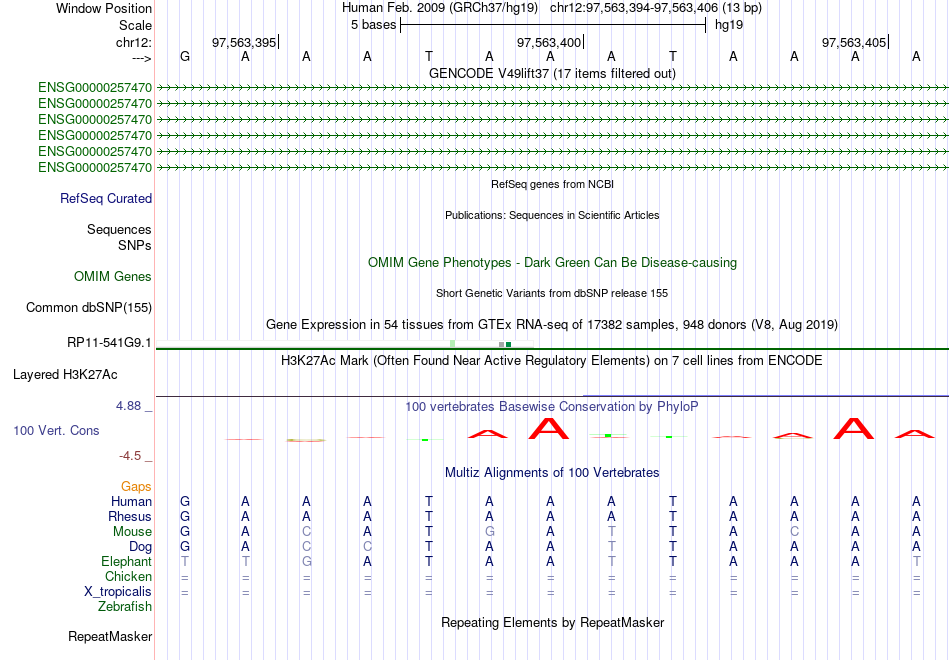Click the GENCODE V49lift37 track title
The width and height of the screenshot is (950, 660).
(552, 73)
